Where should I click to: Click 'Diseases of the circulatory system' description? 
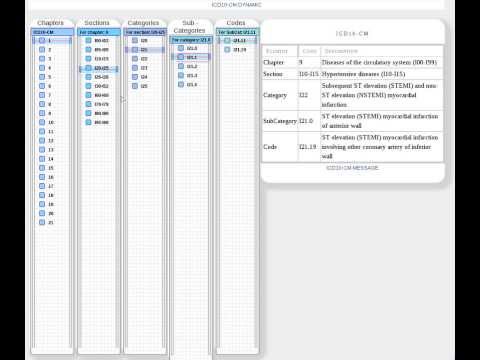click(x=379, y=62)
